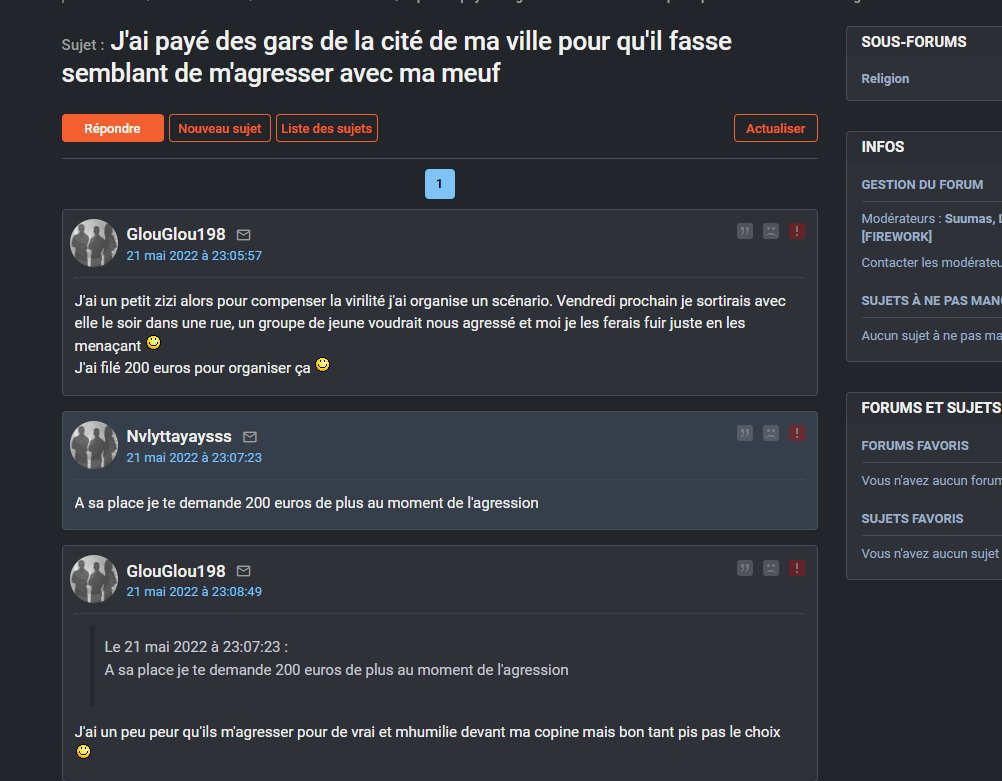Go to Liste des sujets
This screenshot has height=781, width=1002.
pyautogui.click(x=327, y=128)
